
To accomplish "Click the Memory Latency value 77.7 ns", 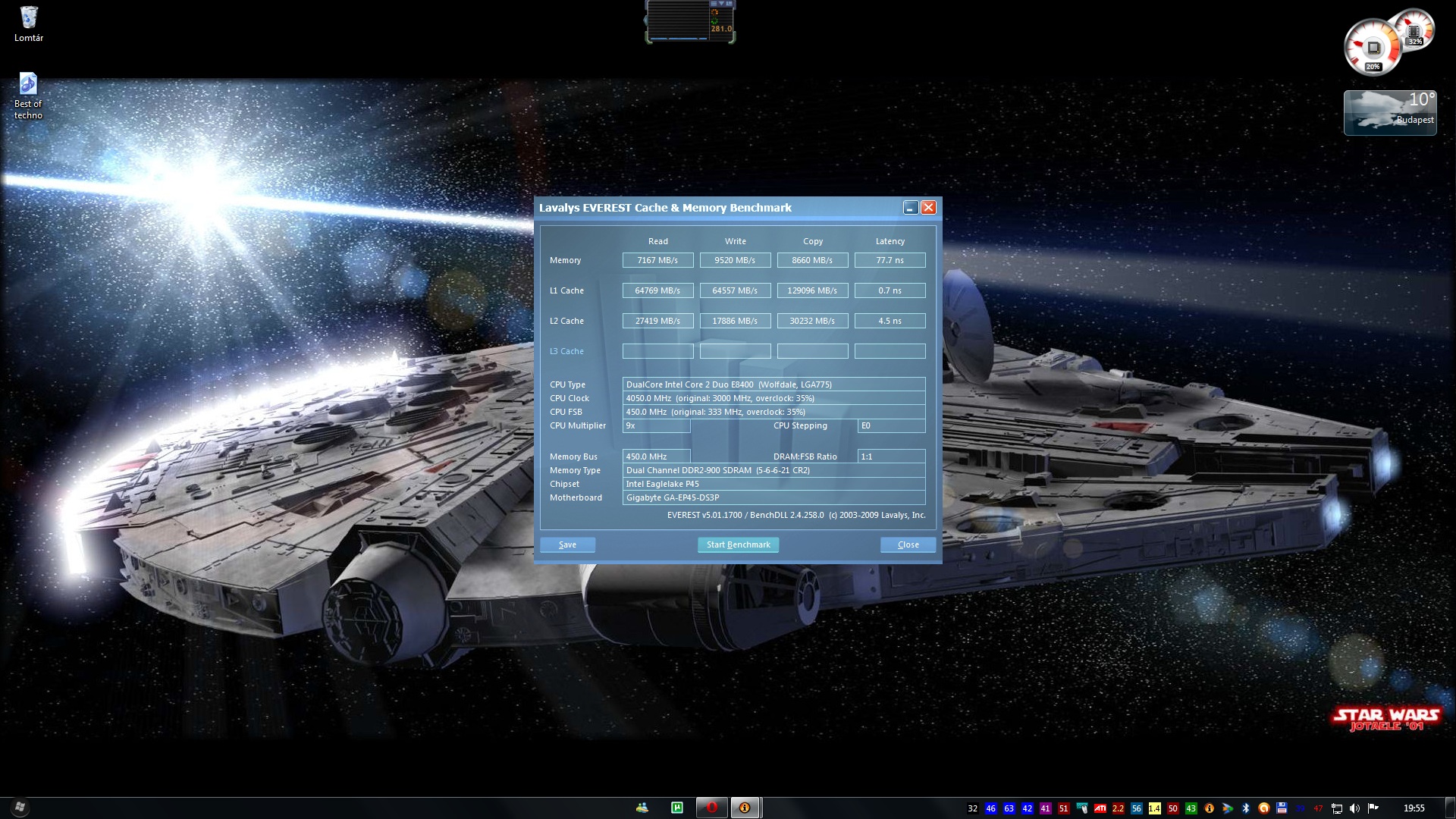I will pos(890,260).
